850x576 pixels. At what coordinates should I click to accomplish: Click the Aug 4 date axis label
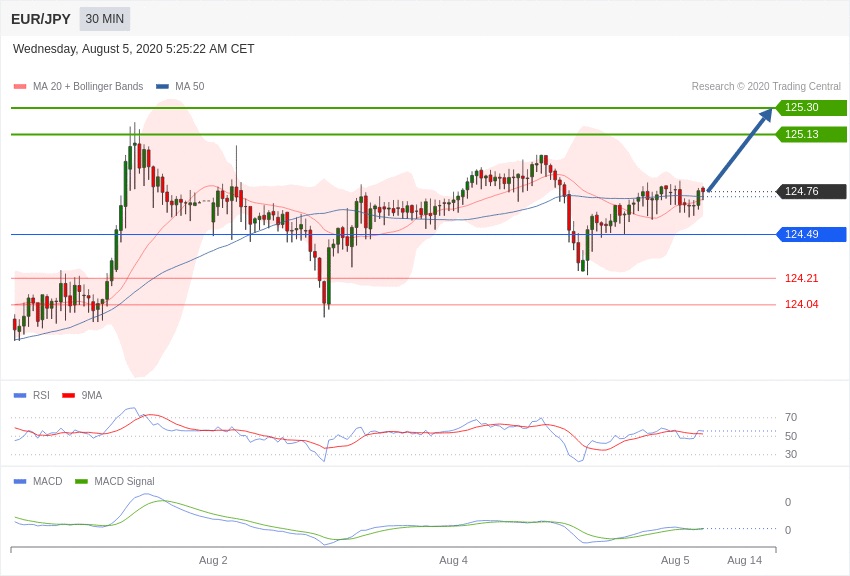point(453,560)
